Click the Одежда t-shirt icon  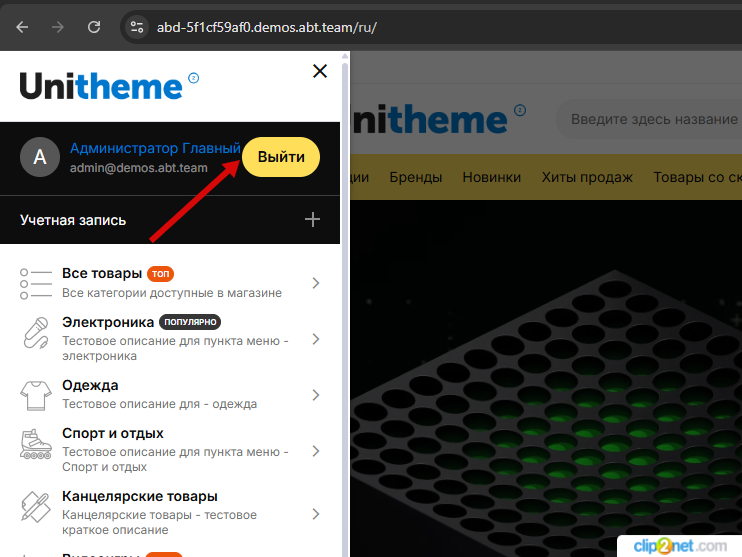tap(36, 396)
